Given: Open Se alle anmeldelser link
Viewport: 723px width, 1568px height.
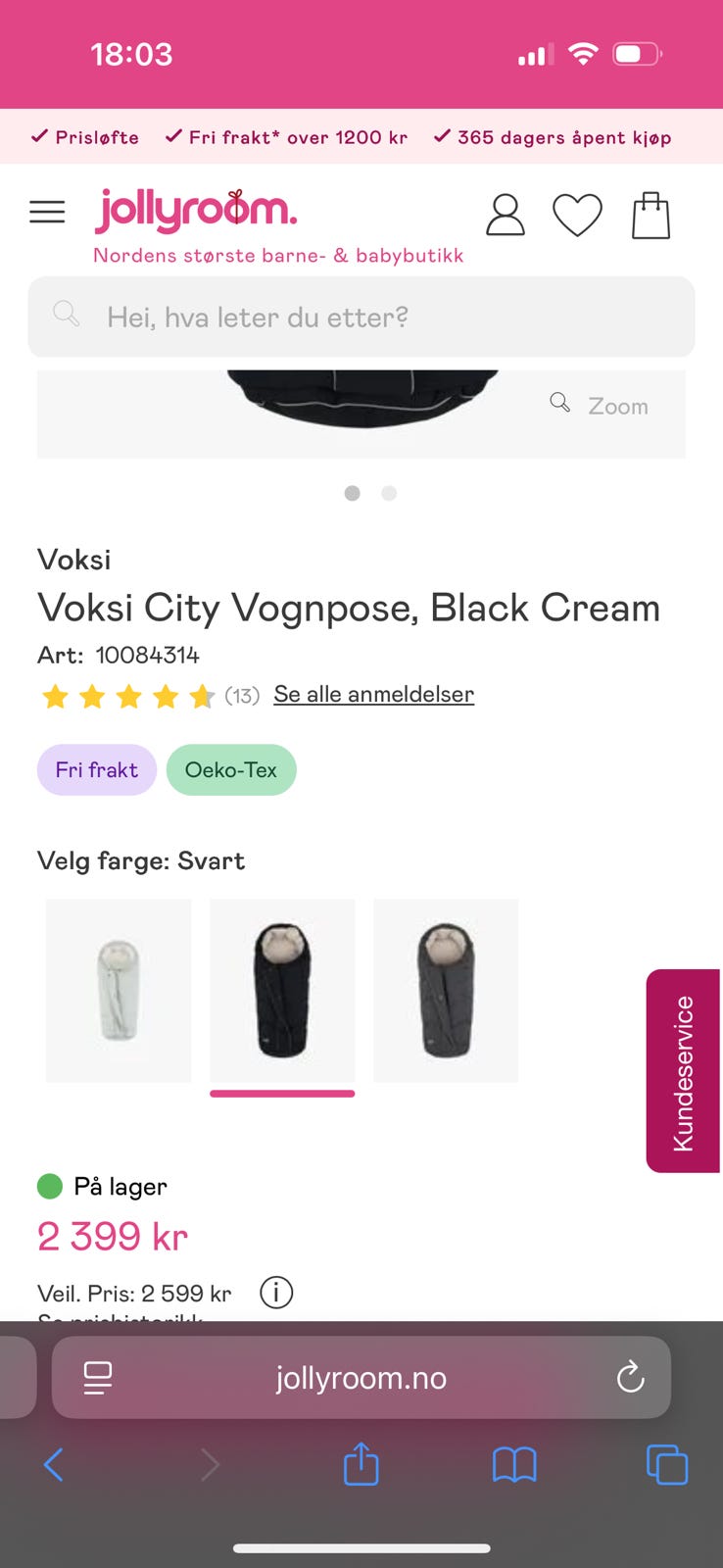Looking at the screenshot, I should pyautogui.click(x=373, y=694).
